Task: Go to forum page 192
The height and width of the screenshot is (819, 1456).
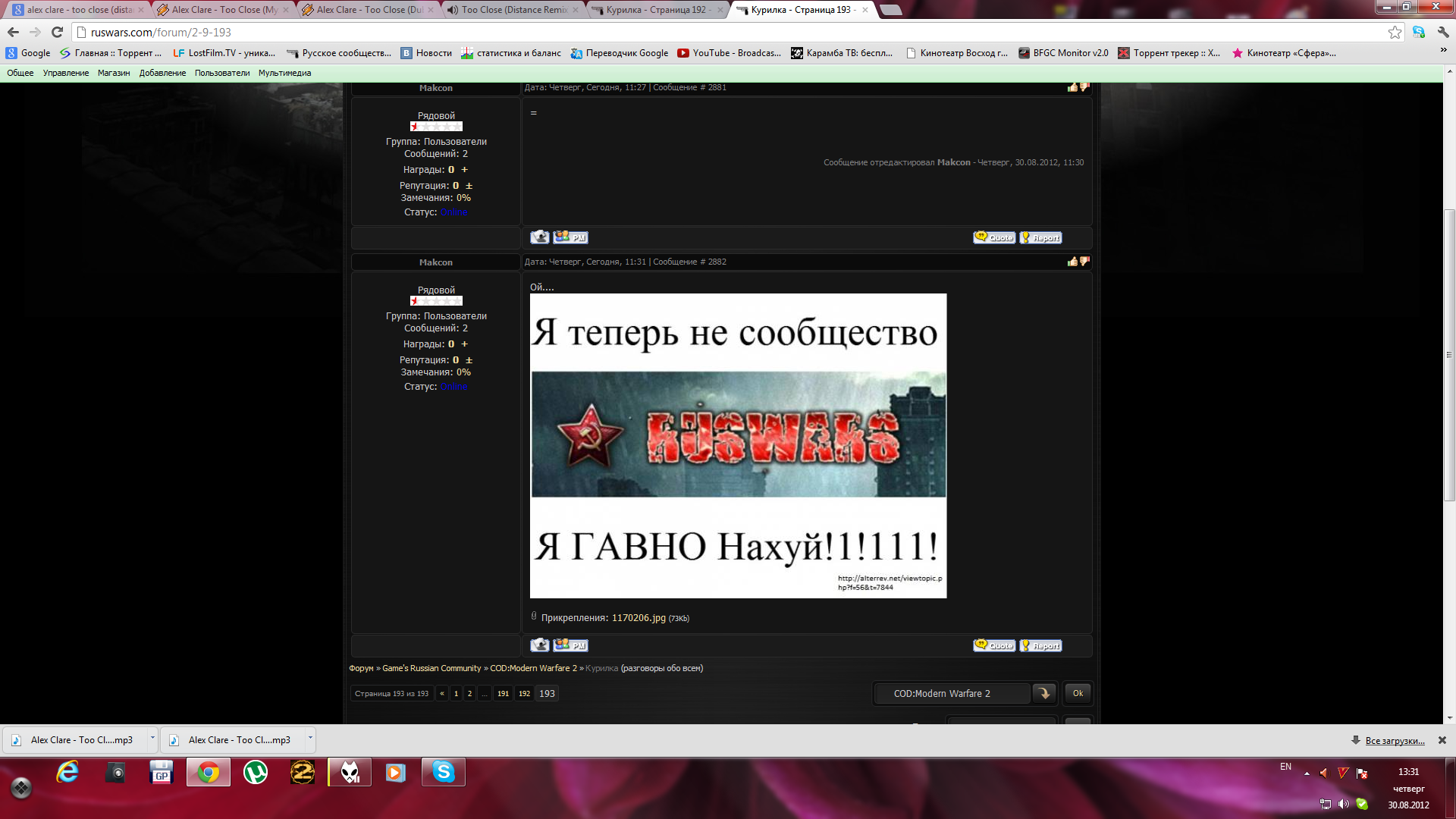Action: (524, 694)
